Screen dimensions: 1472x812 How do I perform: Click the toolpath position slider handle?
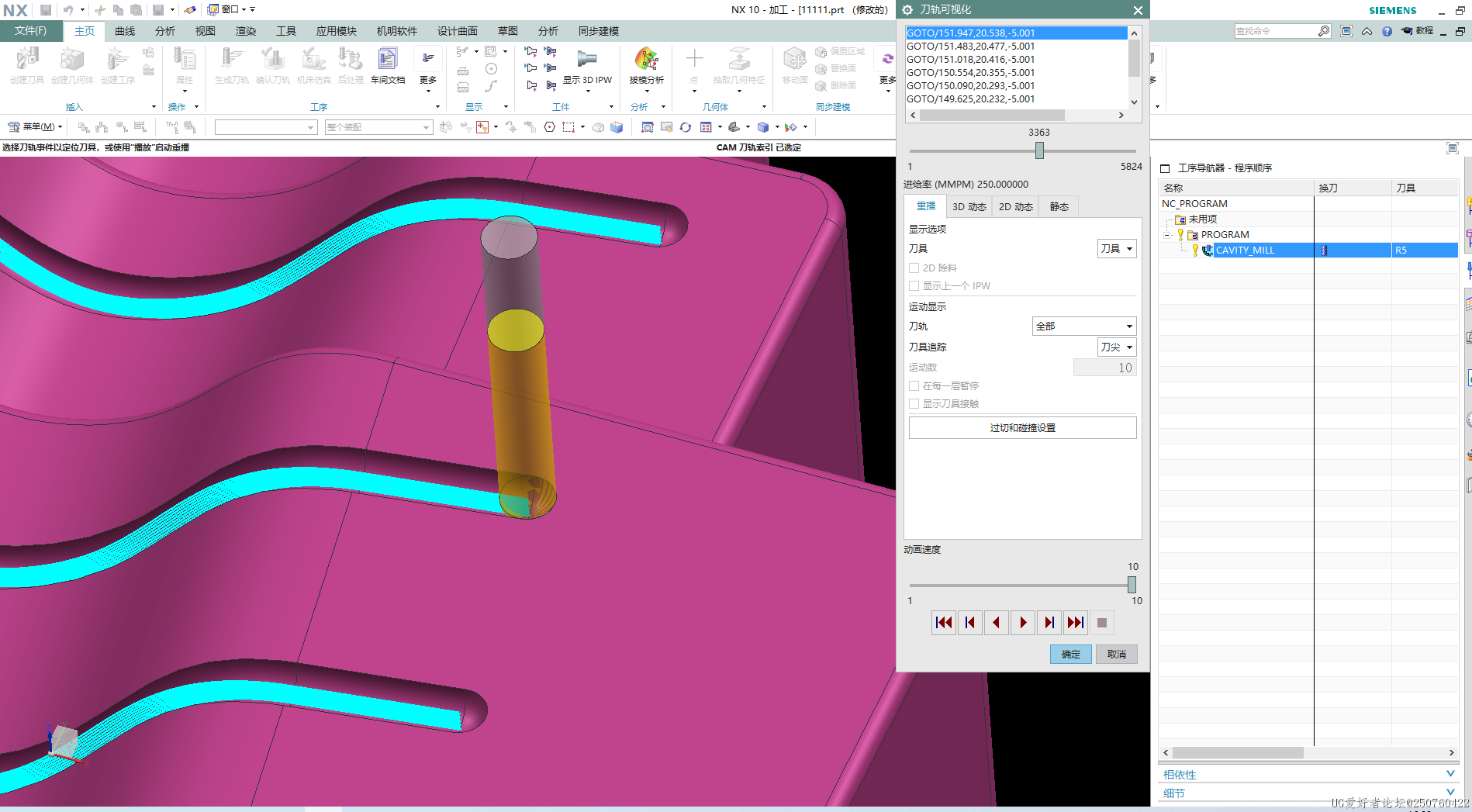point(1039,151)
